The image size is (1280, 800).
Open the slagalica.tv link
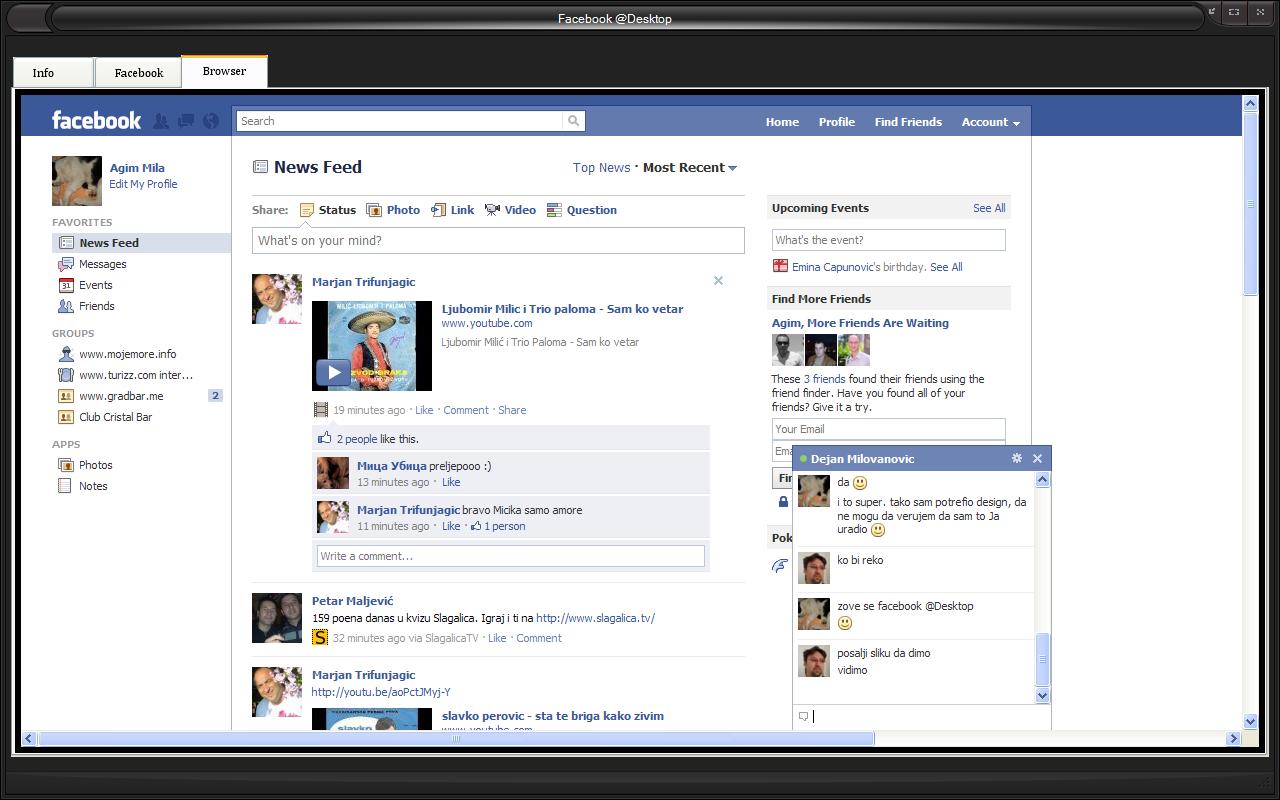595,618
